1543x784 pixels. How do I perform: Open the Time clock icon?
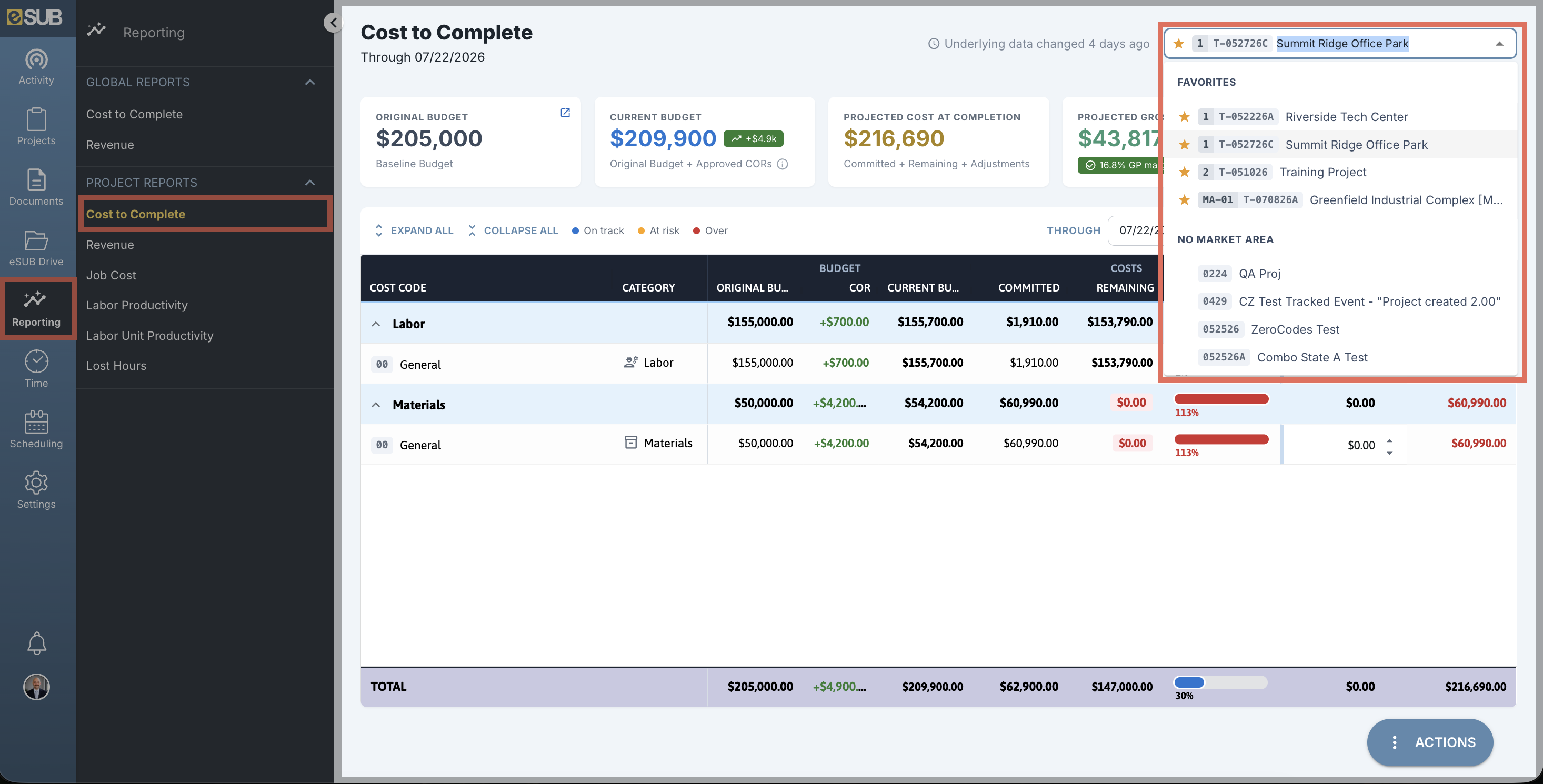click(36, 369)
